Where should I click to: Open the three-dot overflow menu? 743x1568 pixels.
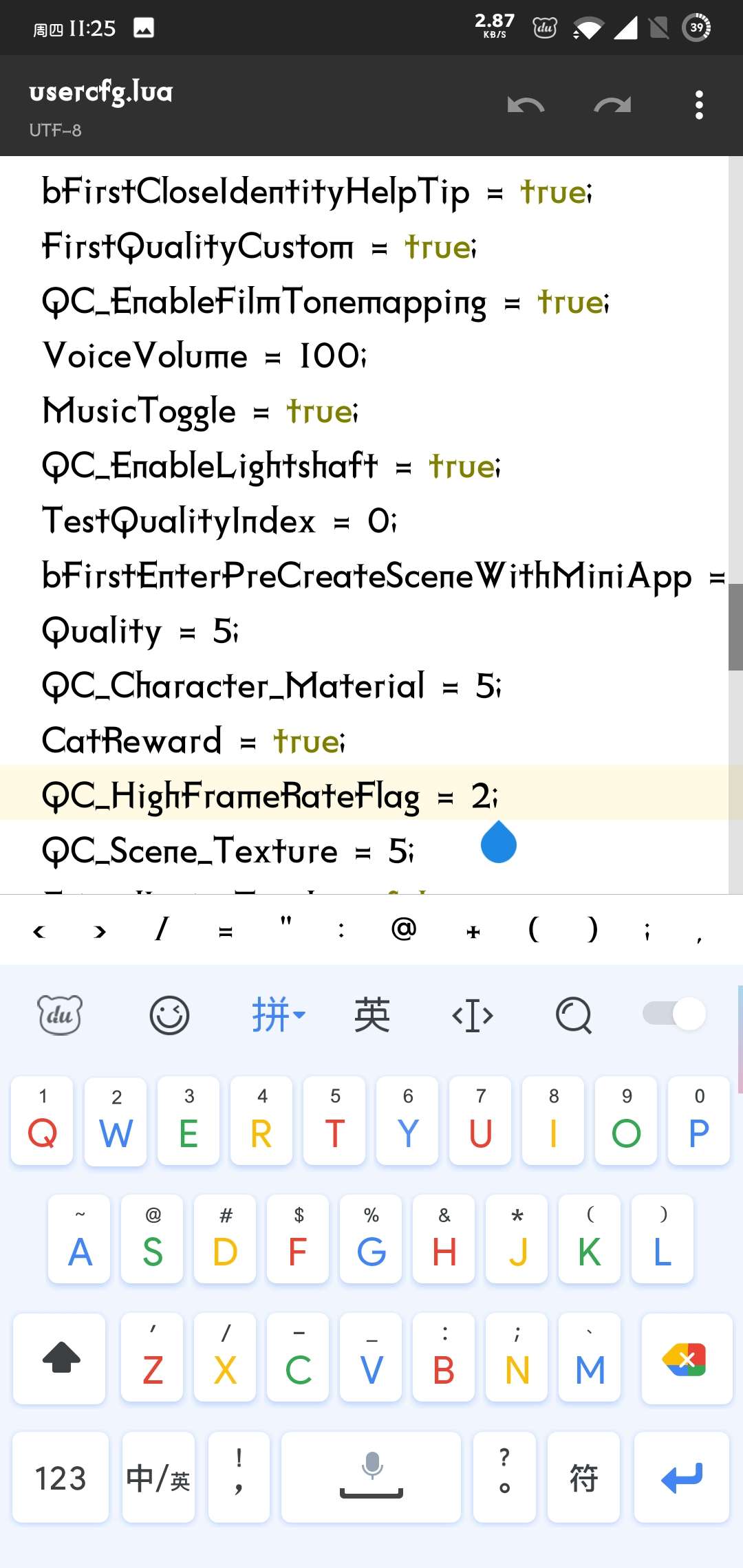(699, 105)
